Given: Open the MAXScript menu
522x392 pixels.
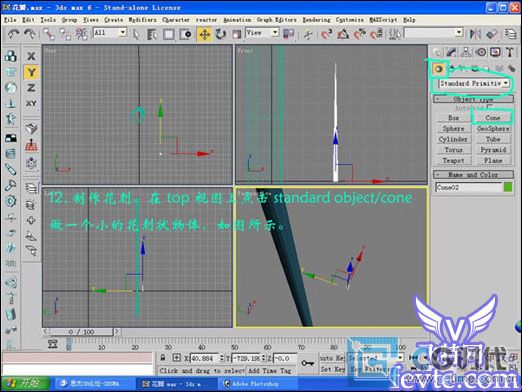Looking at the screenshot, I should pyautogui.click(x=383, y=20).
